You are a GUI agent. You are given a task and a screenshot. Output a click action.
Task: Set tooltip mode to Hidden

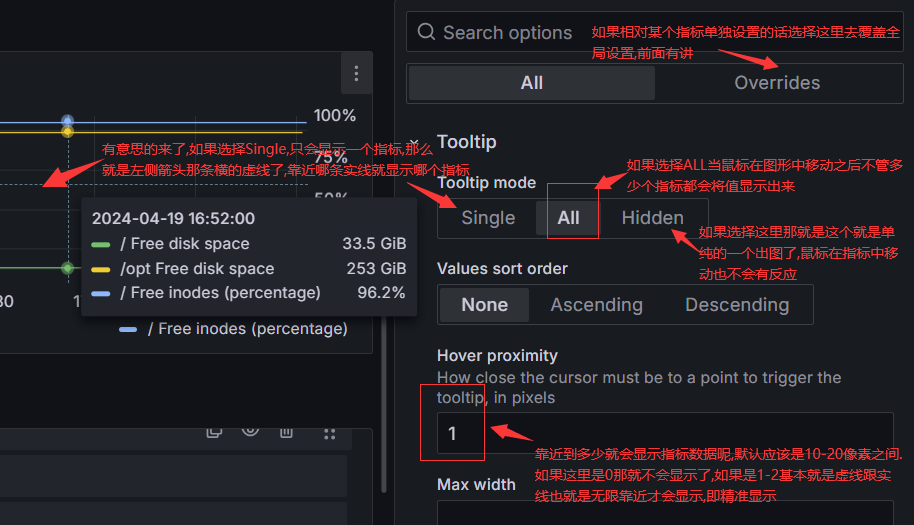[x=652, y=218]
